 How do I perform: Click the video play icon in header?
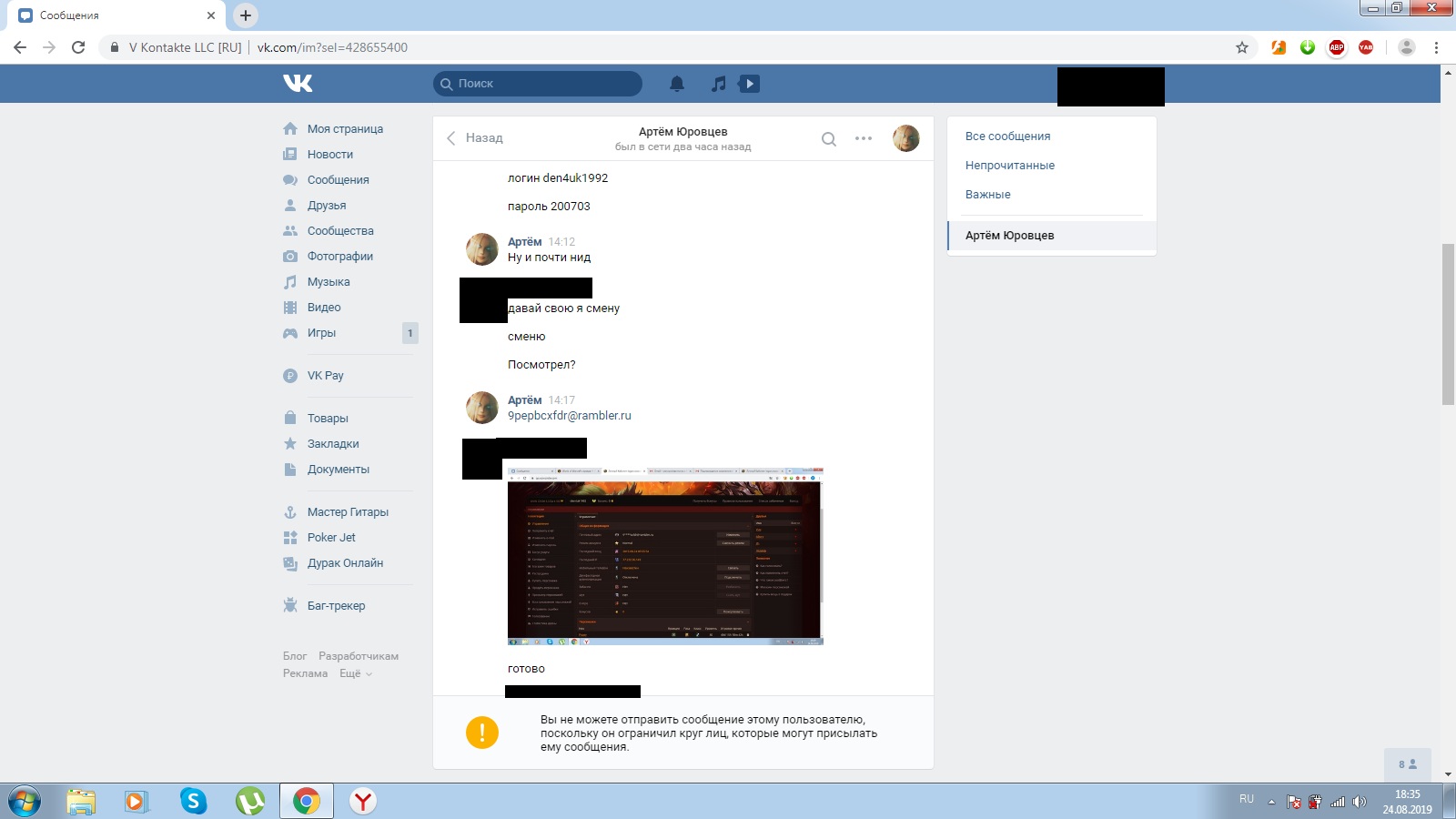coord(749,84)
